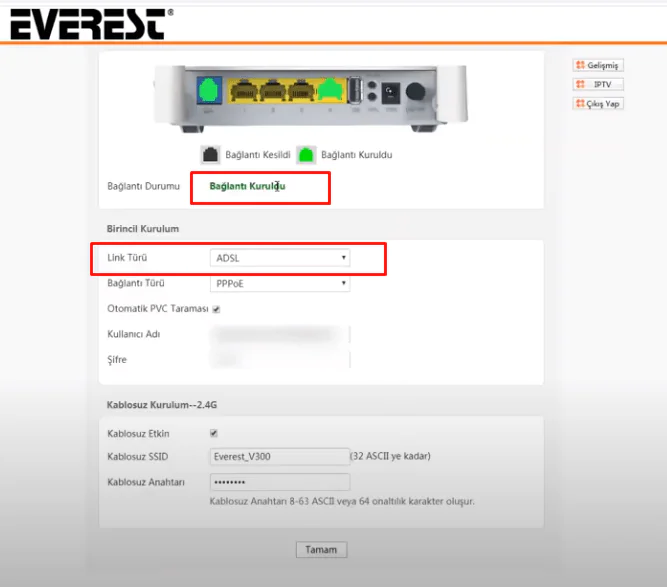Click the Bağlantı Durumu label
Screen dimensions: 667x587
[144, 186]
